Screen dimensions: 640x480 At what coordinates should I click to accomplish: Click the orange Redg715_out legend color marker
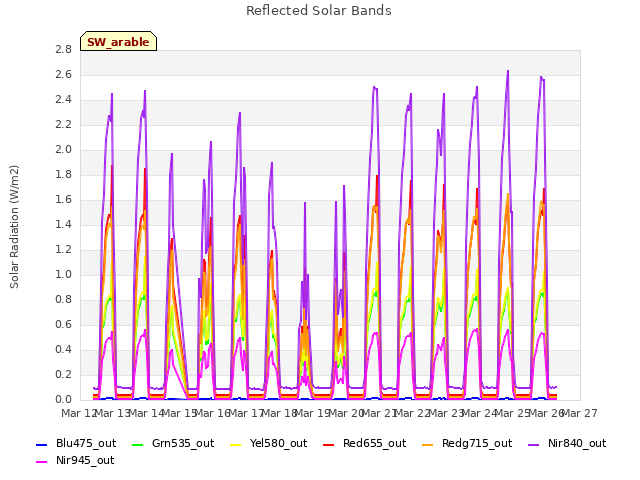(x=427, y=444)
